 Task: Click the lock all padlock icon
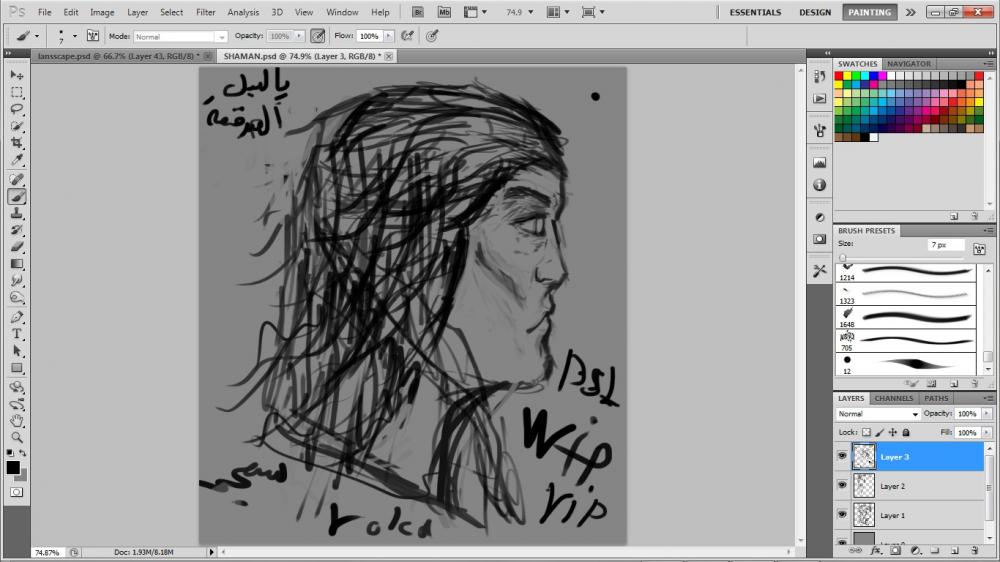pyautogui.click(x=906, y=433)
